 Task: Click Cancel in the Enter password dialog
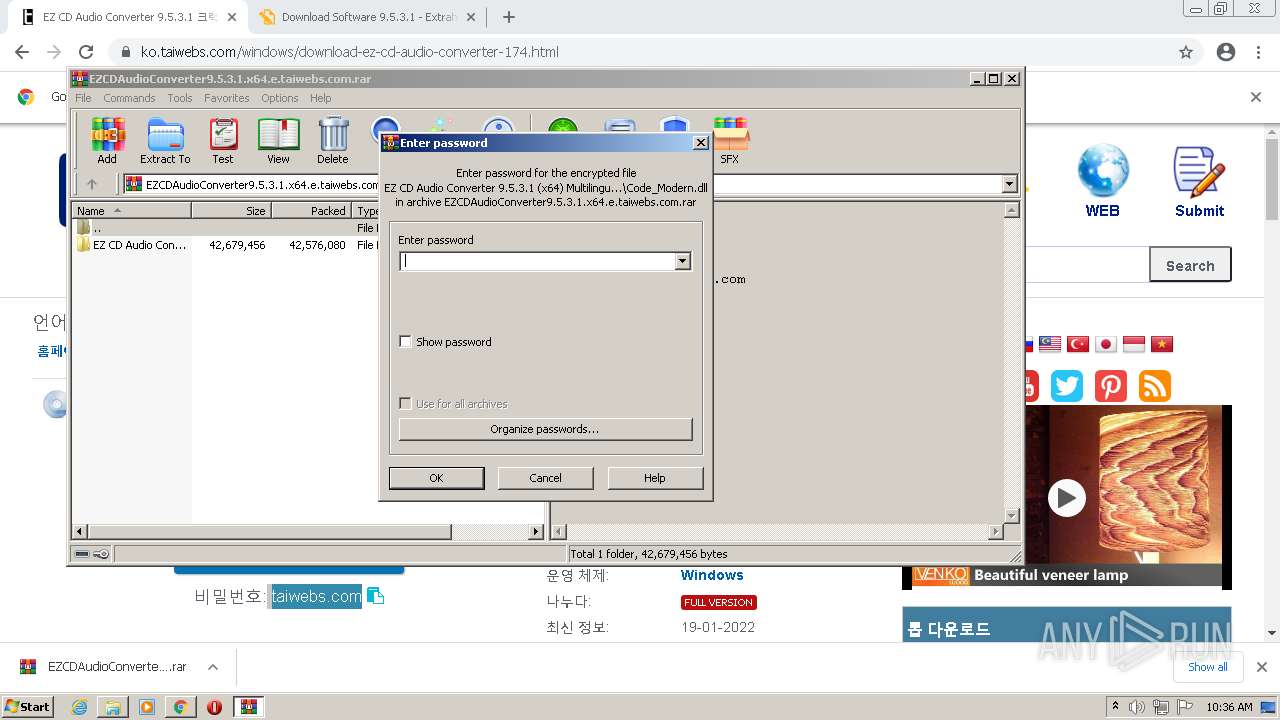[545, 478]
